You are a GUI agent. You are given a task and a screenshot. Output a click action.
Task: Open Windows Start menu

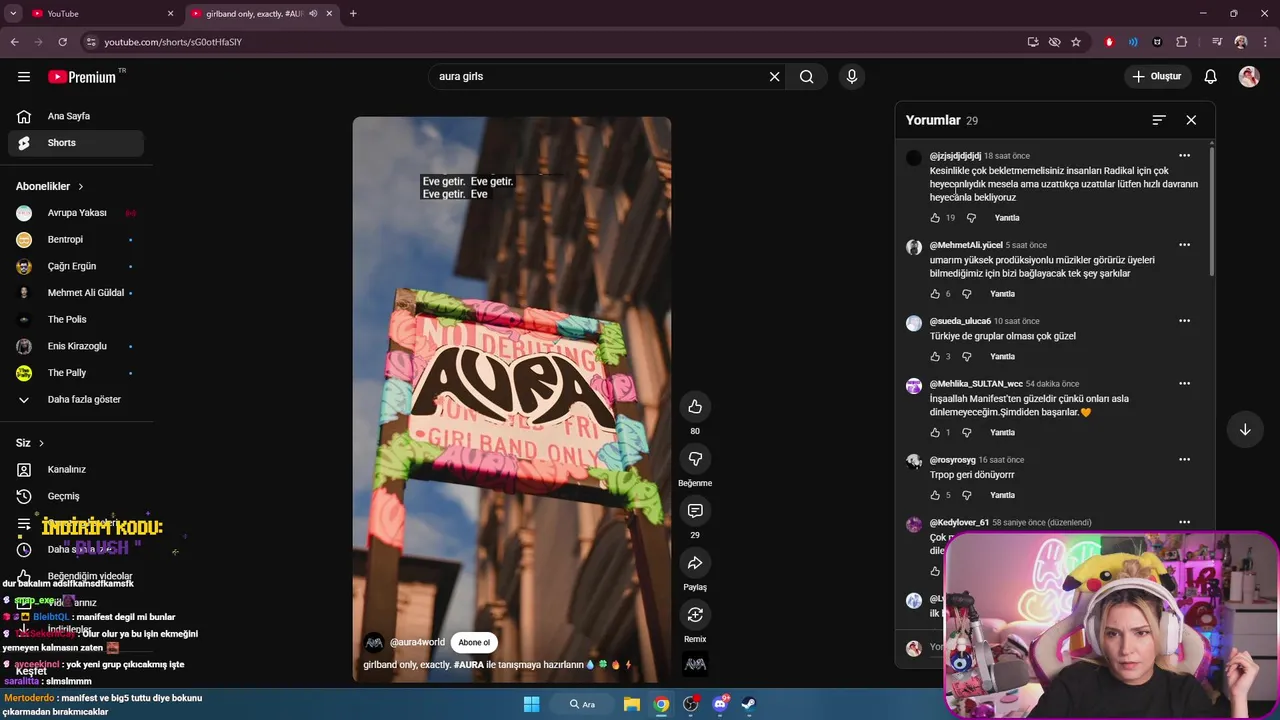pos(531,704)
